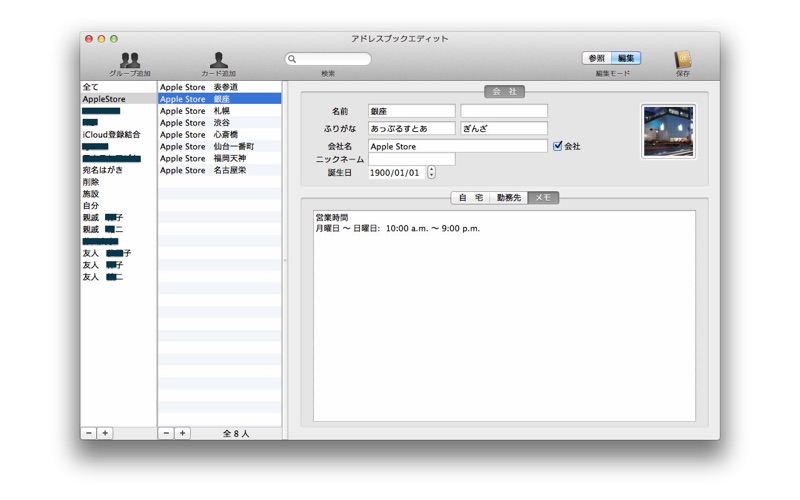Viewport: 800px width, 500px height.
Task: Select Apple Store 名古屋栄 contact
Action: click(219, 170)
